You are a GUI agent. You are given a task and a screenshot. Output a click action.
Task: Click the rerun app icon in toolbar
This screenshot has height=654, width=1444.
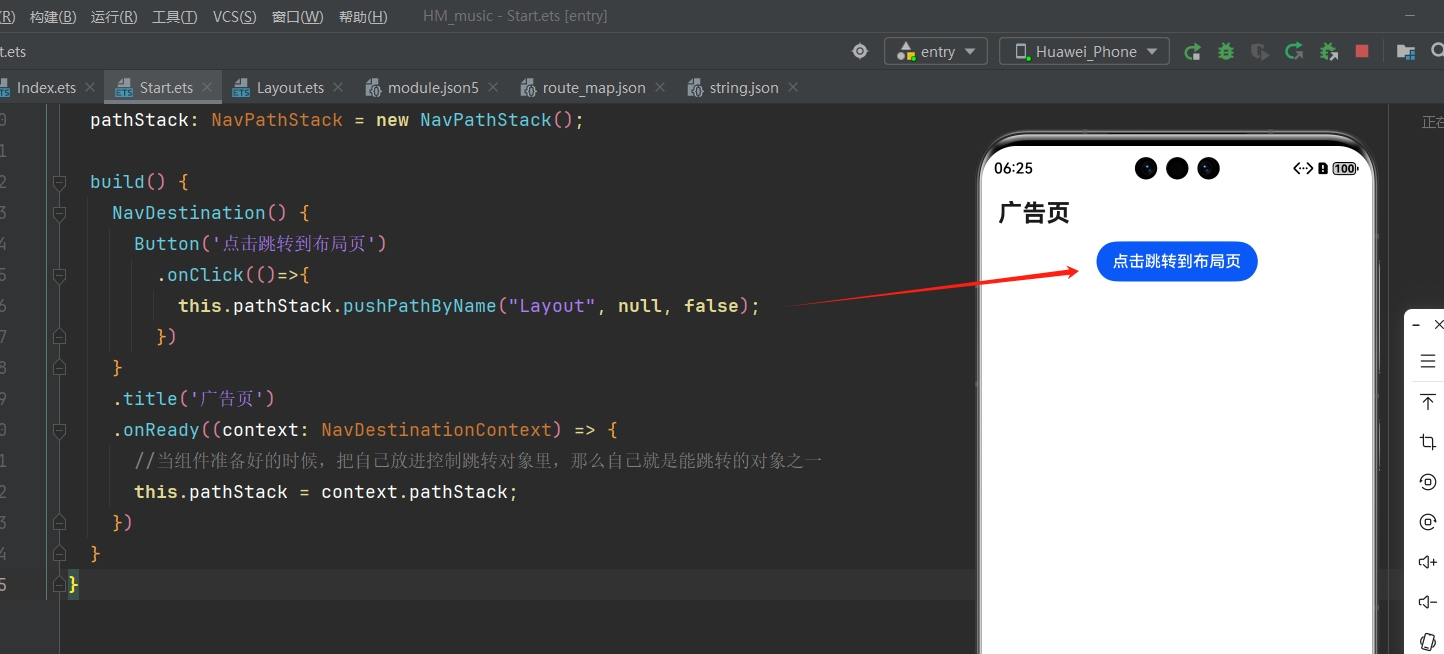point(1192,52)
